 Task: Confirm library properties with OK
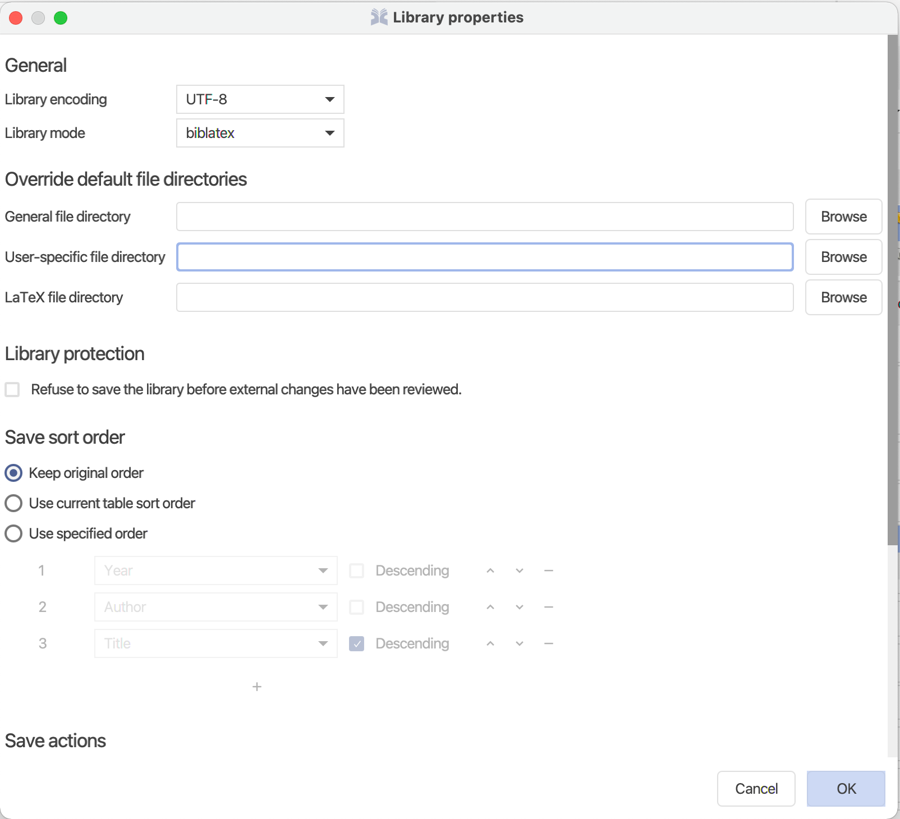pos(845,788)
